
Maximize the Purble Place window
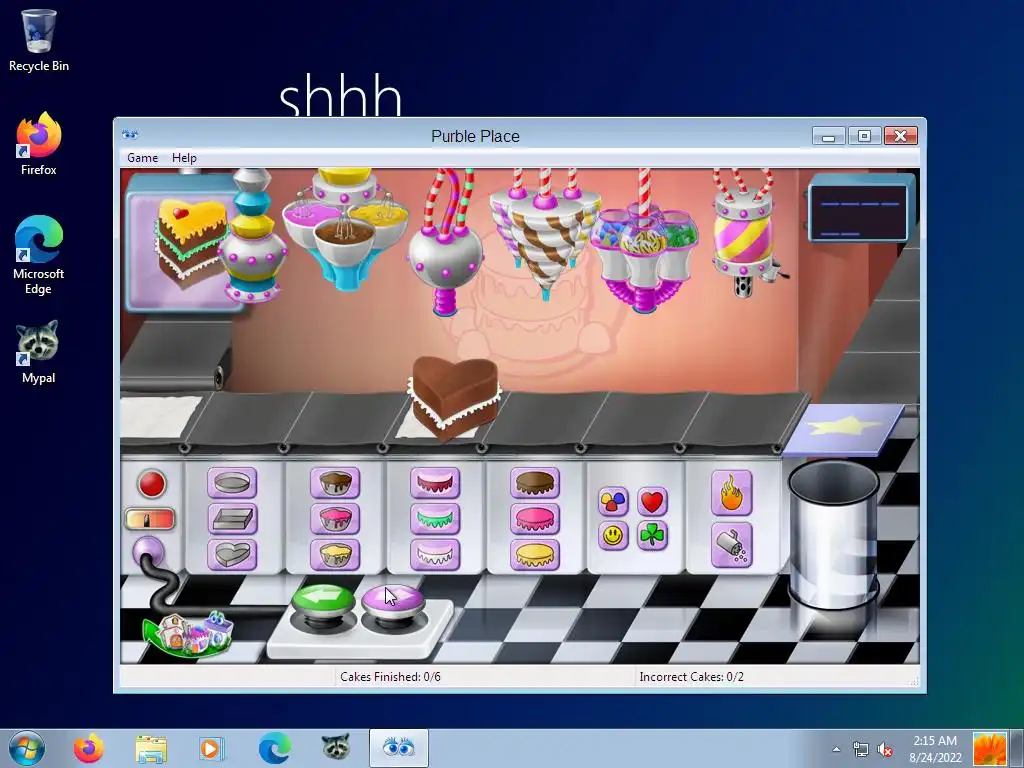point(864,136)
